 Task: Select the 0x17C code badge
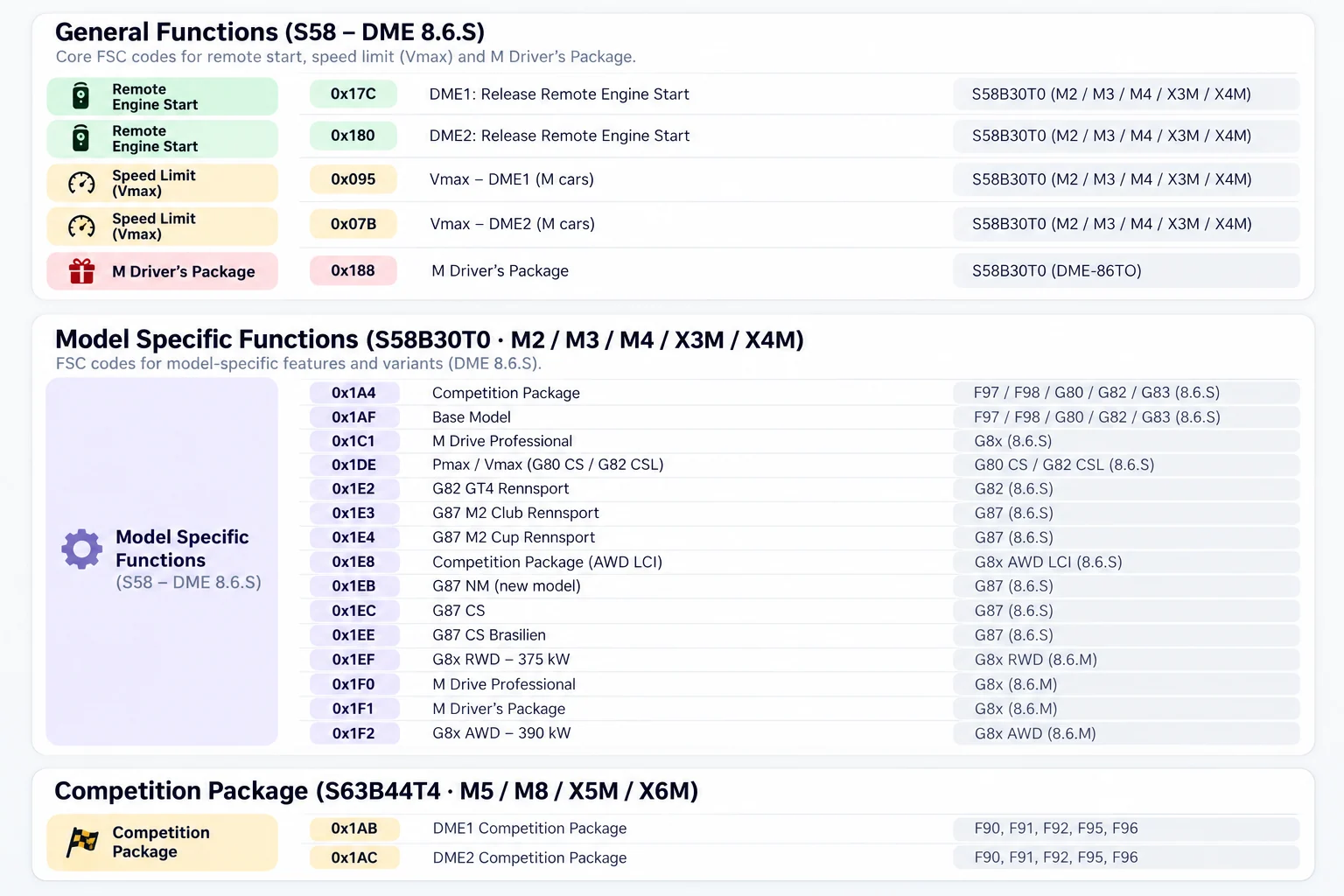coord(353,94)
